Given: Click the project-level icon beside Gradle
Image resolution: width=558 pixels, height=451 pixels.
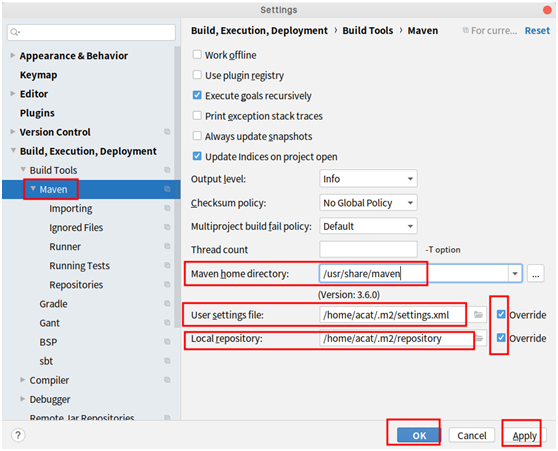Looking at the screenshot, I should tap(167, 304).
